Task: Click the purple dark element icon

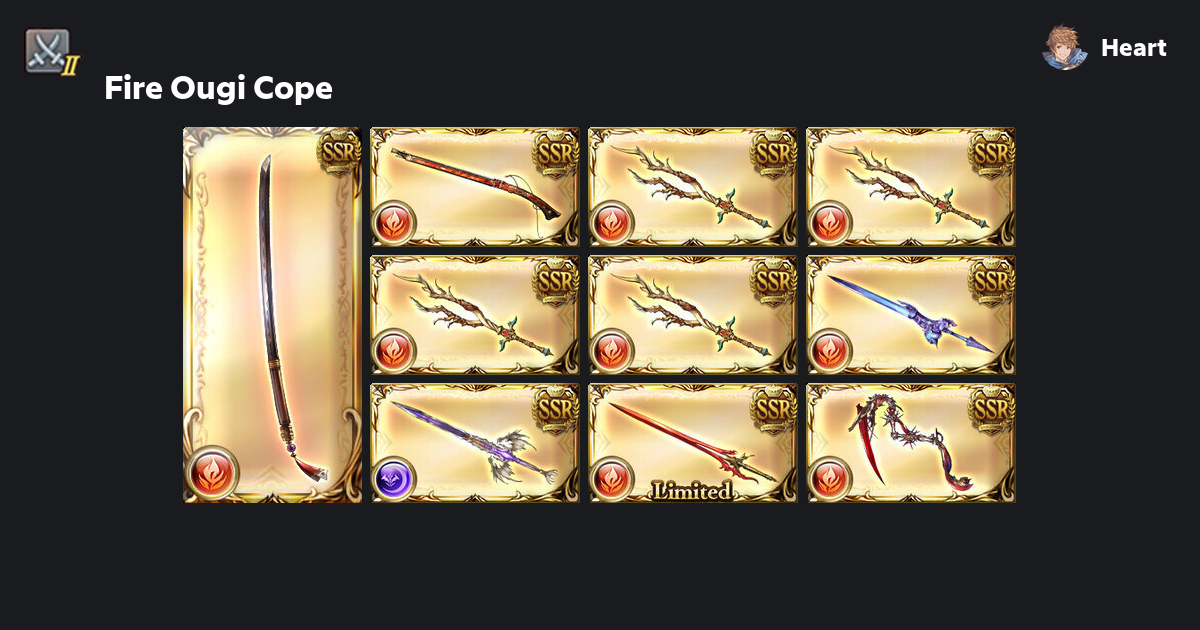Action: click(x=393, y=479)
